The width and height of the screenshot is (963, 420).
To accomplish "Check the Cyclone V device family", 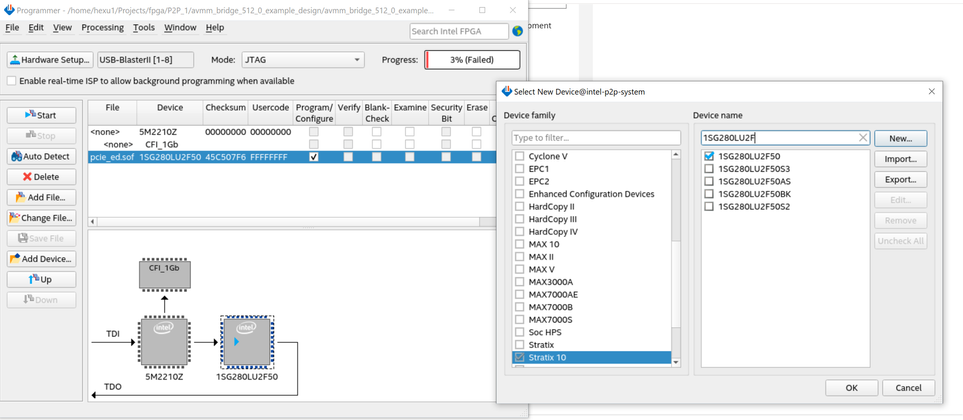I will point(519,156).
